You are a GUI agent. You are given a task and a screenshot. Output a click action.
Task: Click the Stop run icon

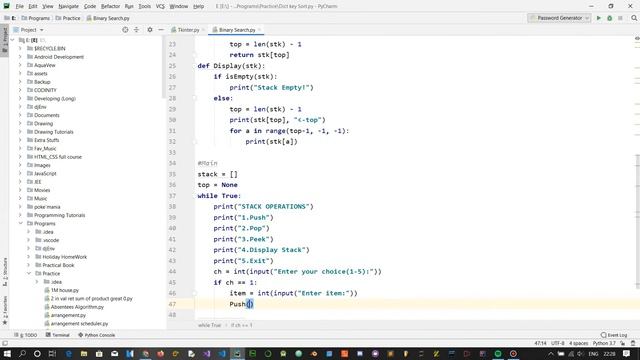click(x=620, y=18)
